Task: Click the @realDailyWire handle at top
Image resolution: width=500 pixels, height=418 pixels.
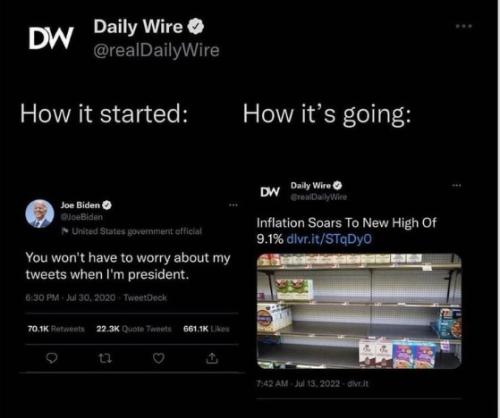Action: (x=156, y=50)
